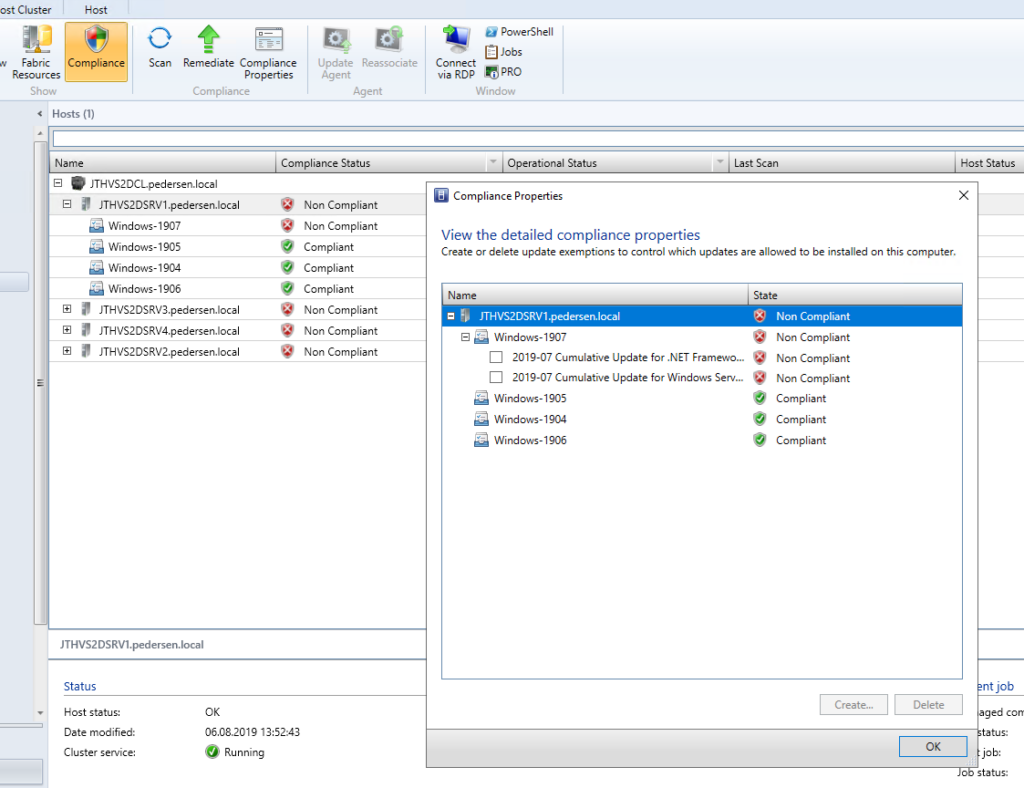Open the Jobs window

coord(504,52)
